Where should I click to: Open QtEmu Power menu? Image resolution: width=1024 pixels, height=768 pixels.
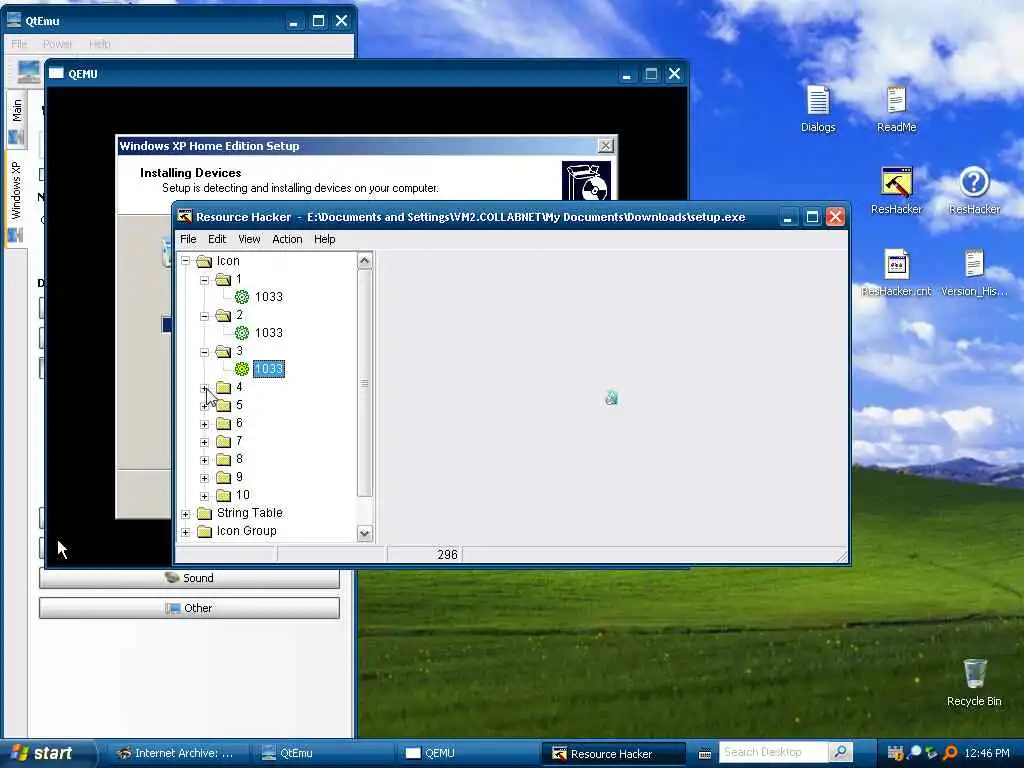[x=57, y=44]
